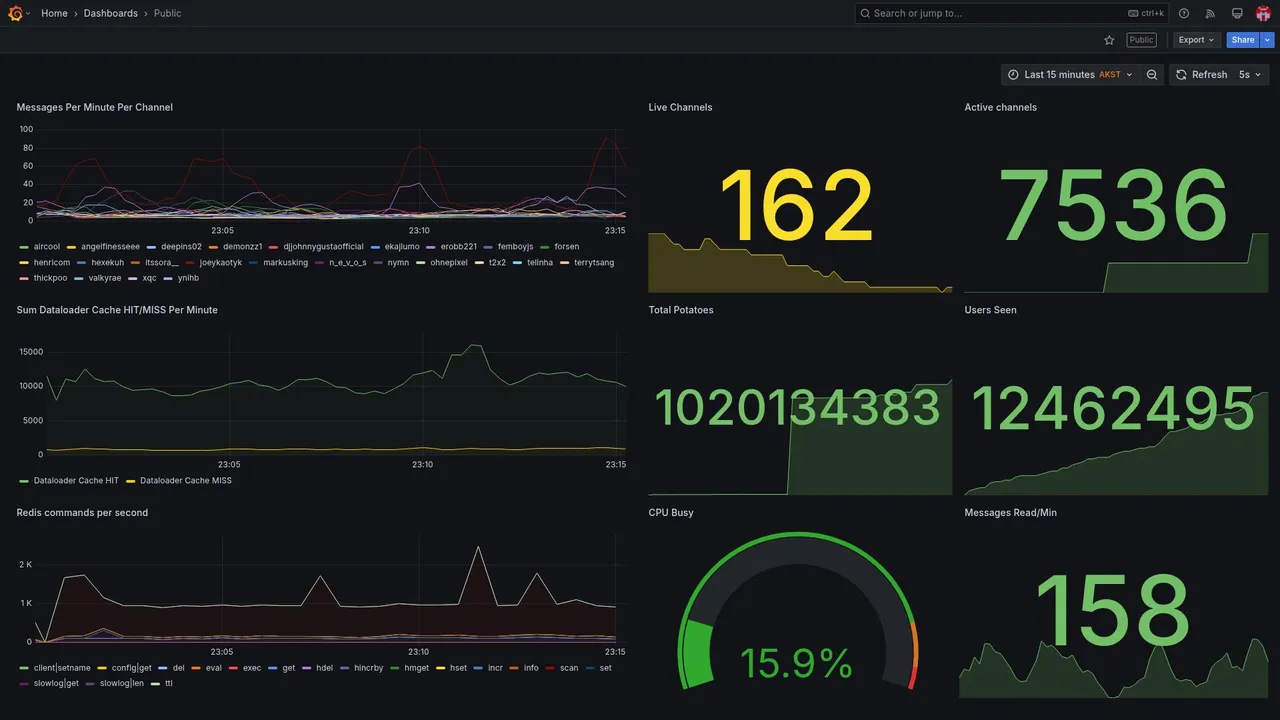
Task: Click the zoom out time range icon
Action: tap(1152, 75)
